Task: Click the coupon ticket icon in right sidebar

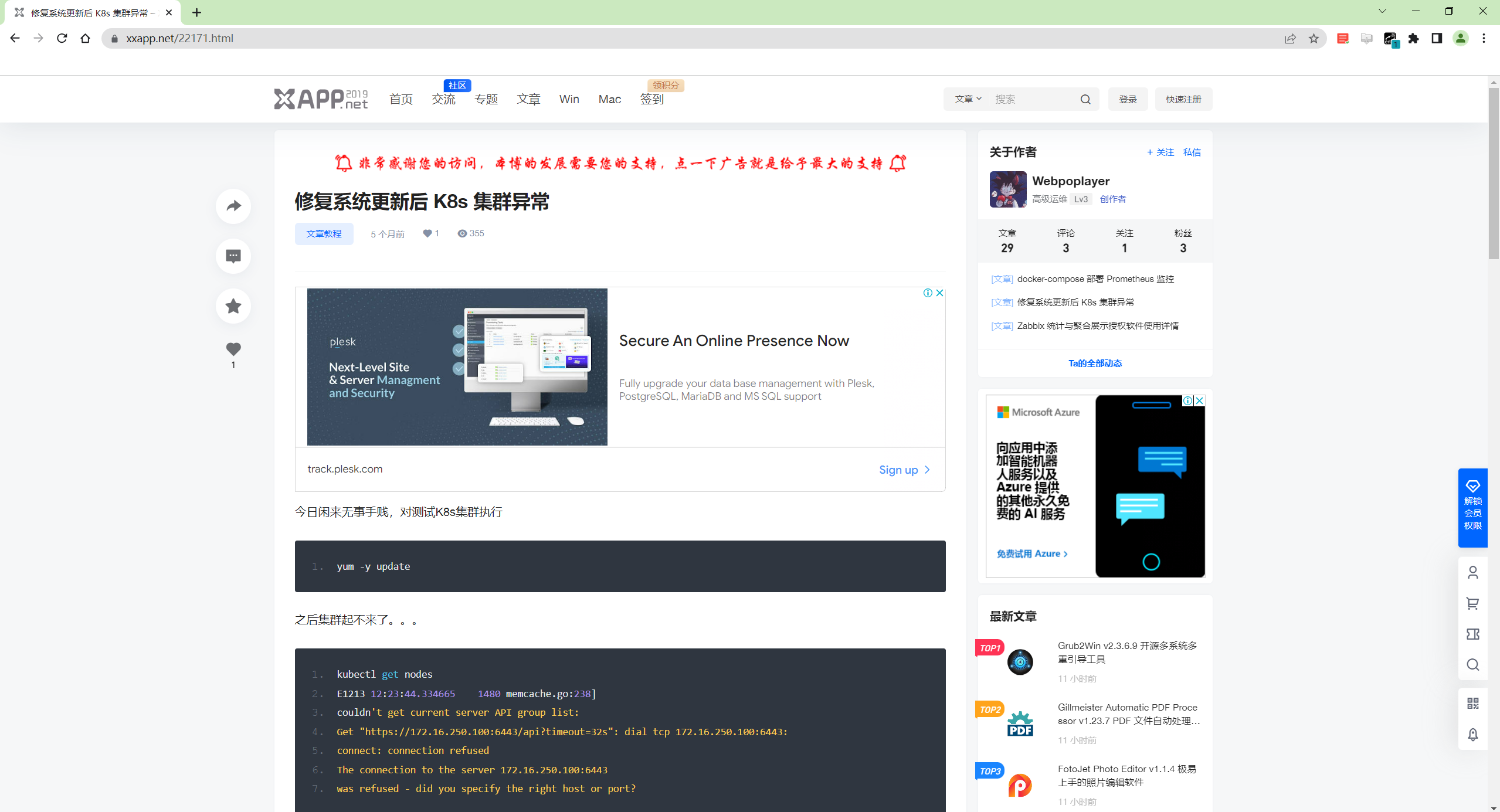Action: point(1472,634)
